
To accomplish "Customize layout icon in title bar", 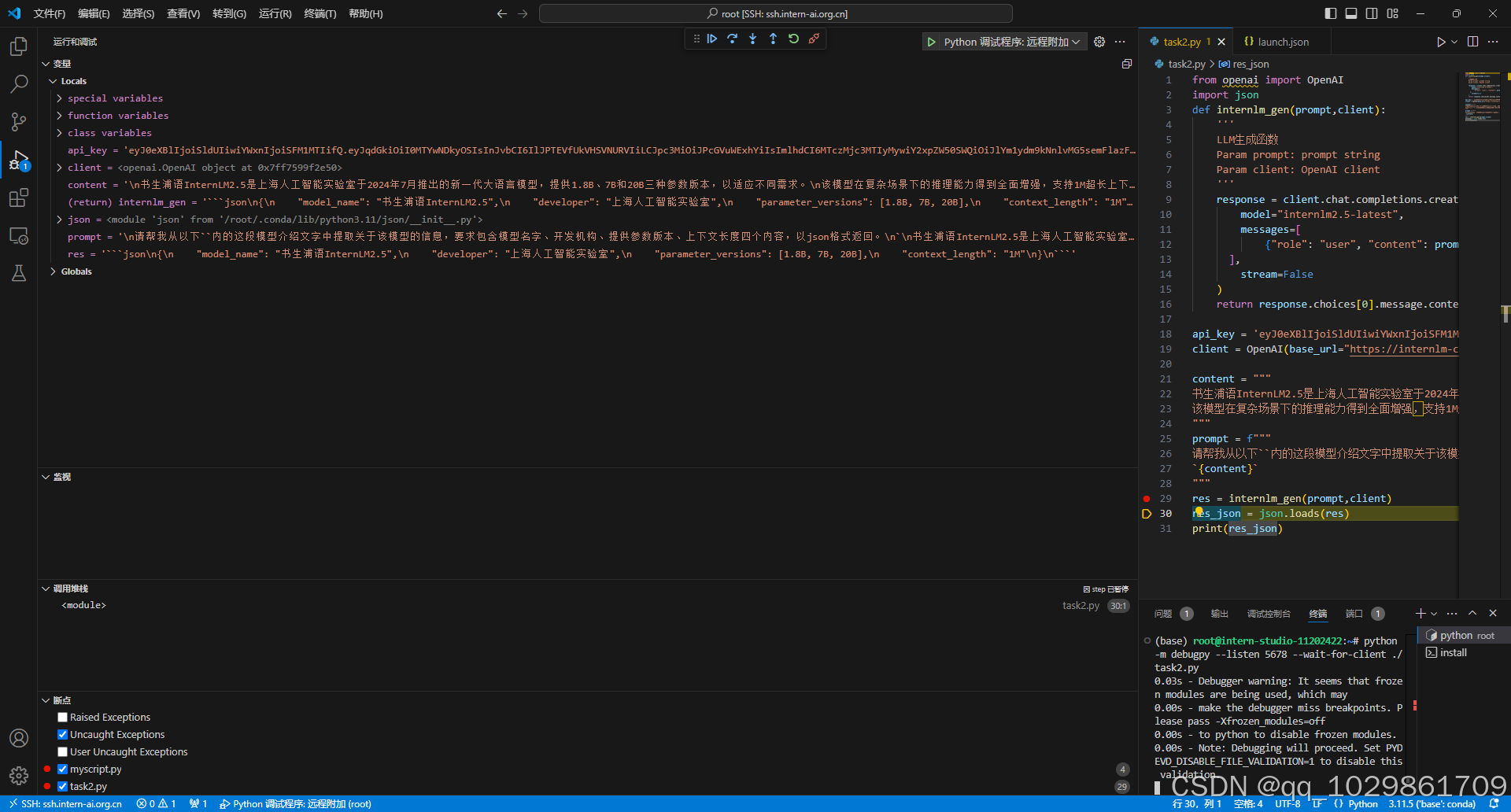I will tap(1393, 13).
